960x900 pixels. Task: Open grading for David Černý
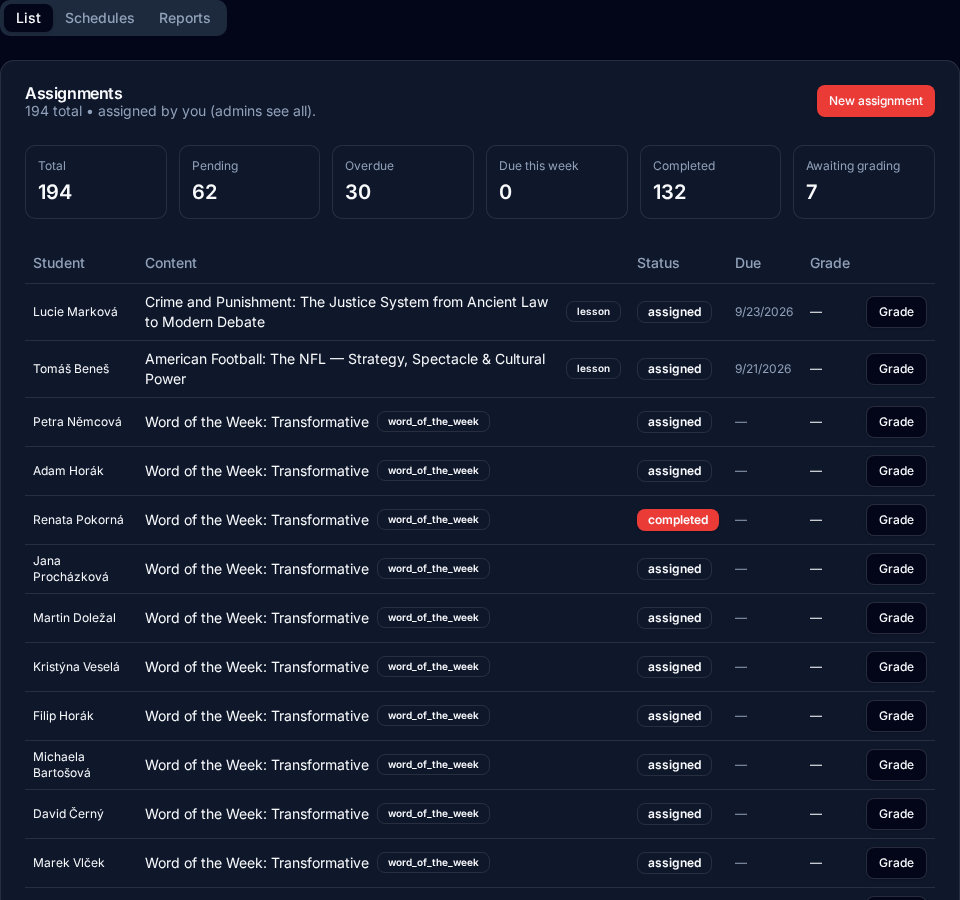896,814
